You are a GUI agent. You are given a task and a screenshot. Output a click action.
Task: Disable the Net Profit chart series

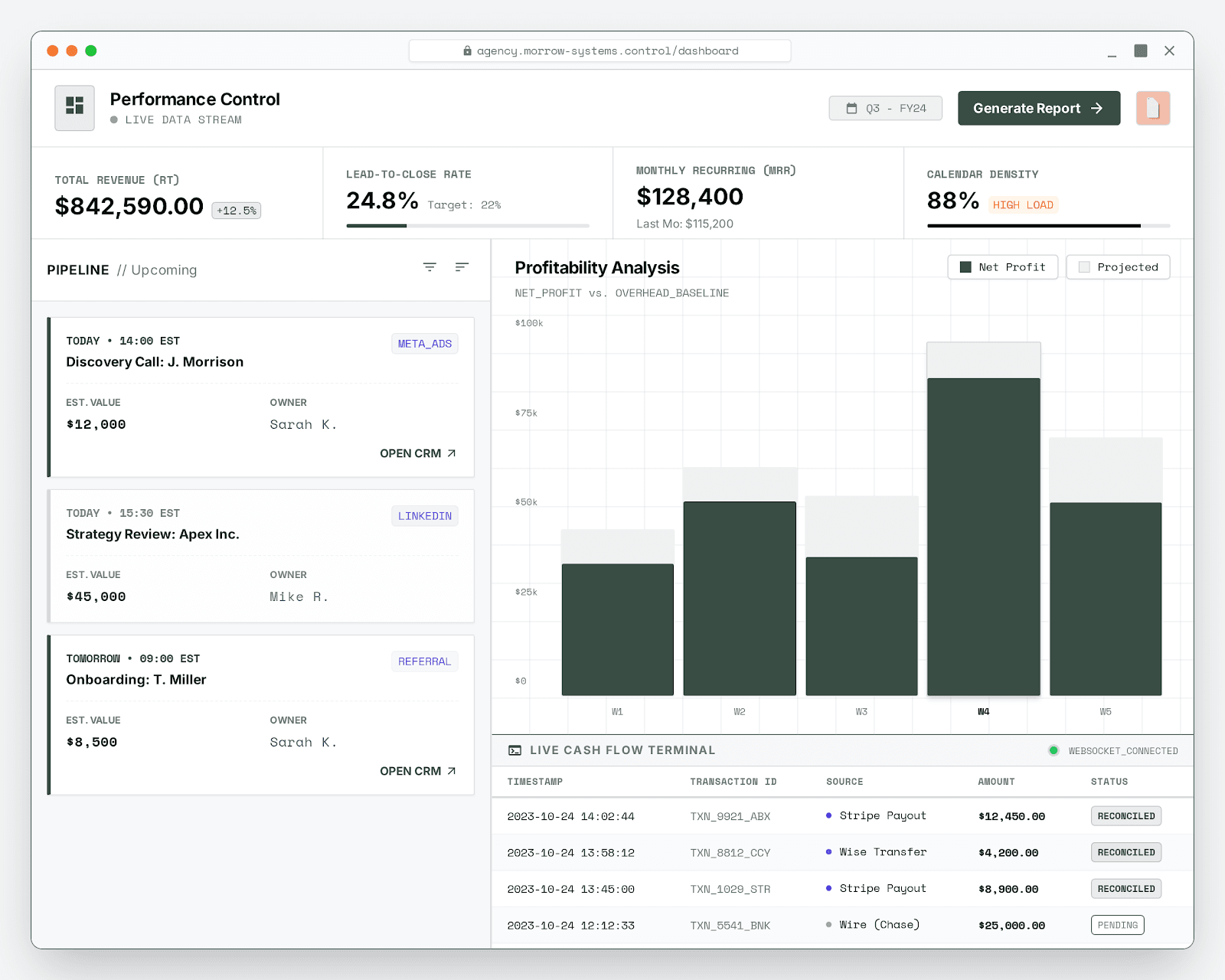[1002, 266]
